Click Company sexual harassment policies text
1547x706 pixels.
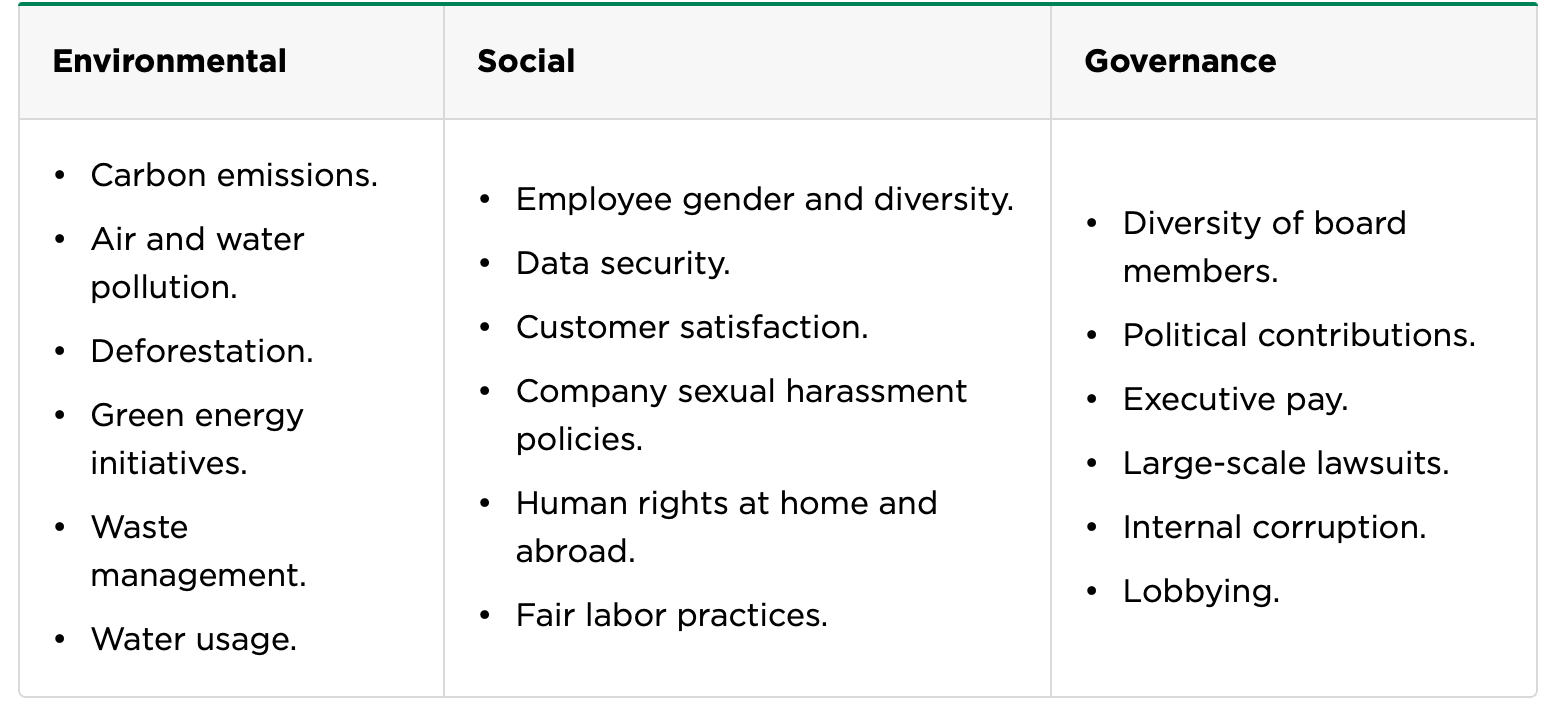point(740,414)
